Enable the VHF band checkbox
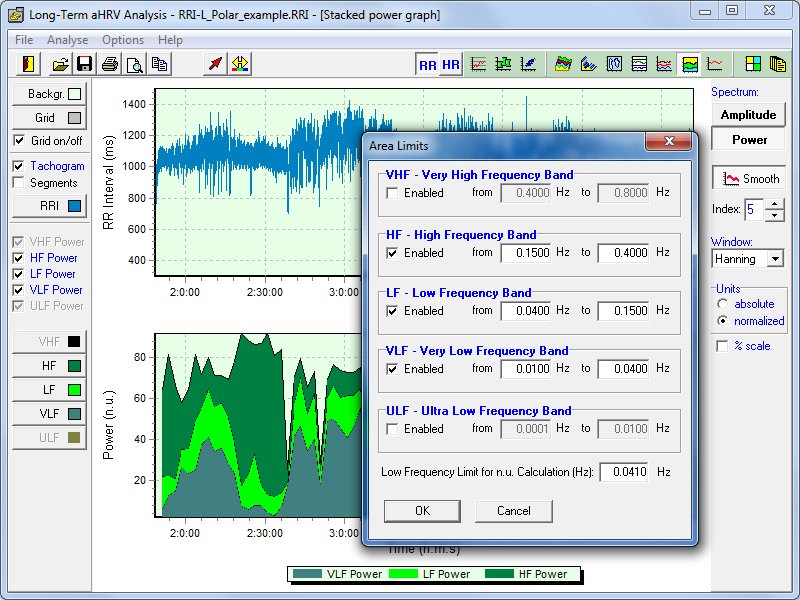 click(x=394, y=193)
